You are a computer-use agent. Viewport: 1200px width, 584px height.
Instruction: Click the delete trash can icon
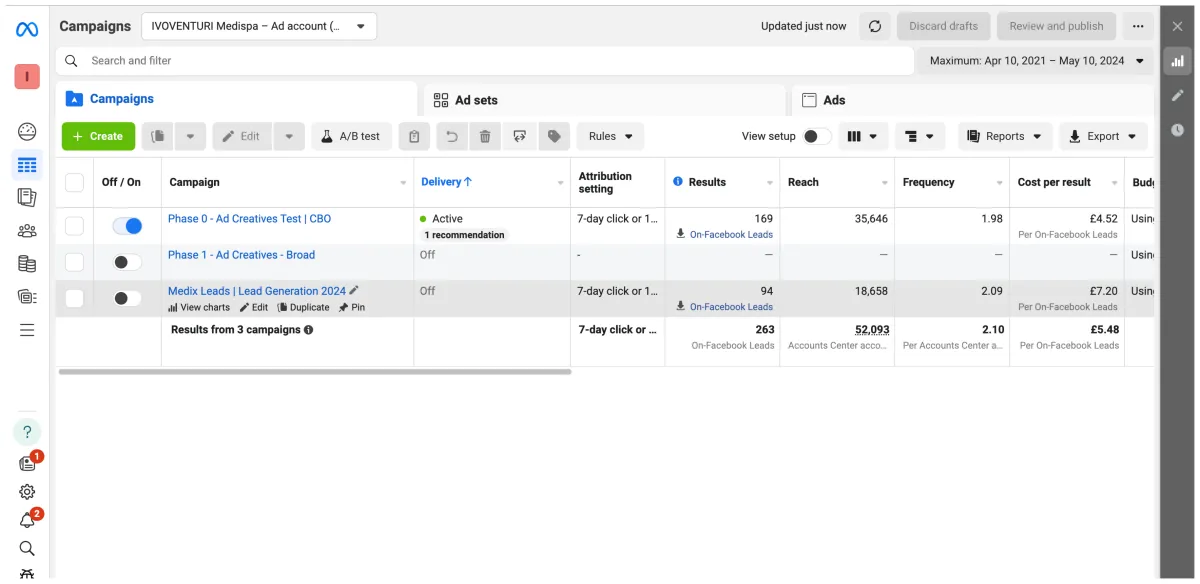[485, 136]
